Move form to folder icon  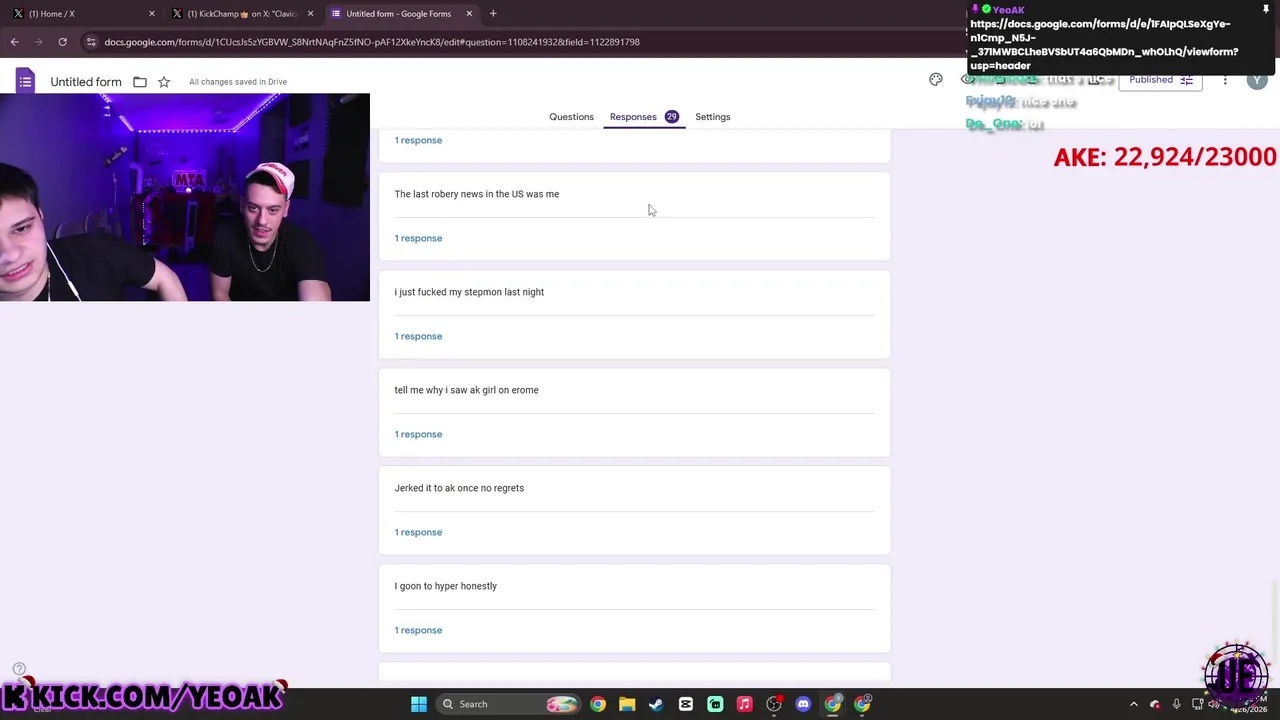(140, 82)
